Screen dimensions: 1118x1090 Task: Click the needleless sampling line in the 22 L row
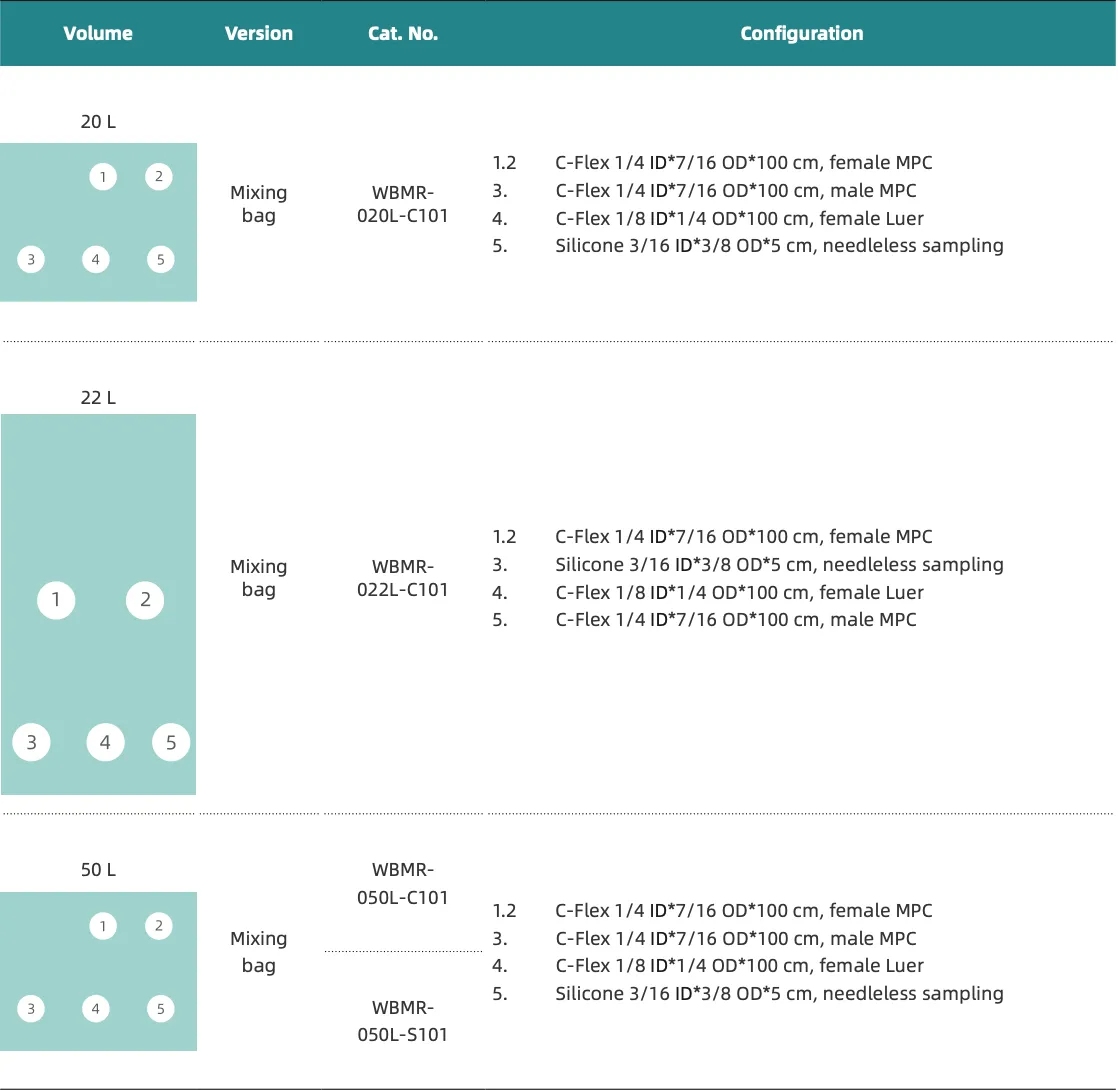[x=779, y=565]
